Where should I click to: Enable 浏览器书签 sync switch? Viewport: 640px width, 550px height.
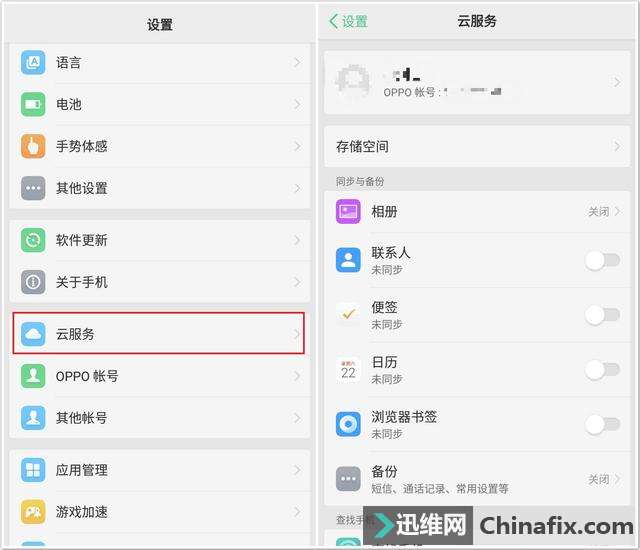pyautogui.click(x=602, y=424)
